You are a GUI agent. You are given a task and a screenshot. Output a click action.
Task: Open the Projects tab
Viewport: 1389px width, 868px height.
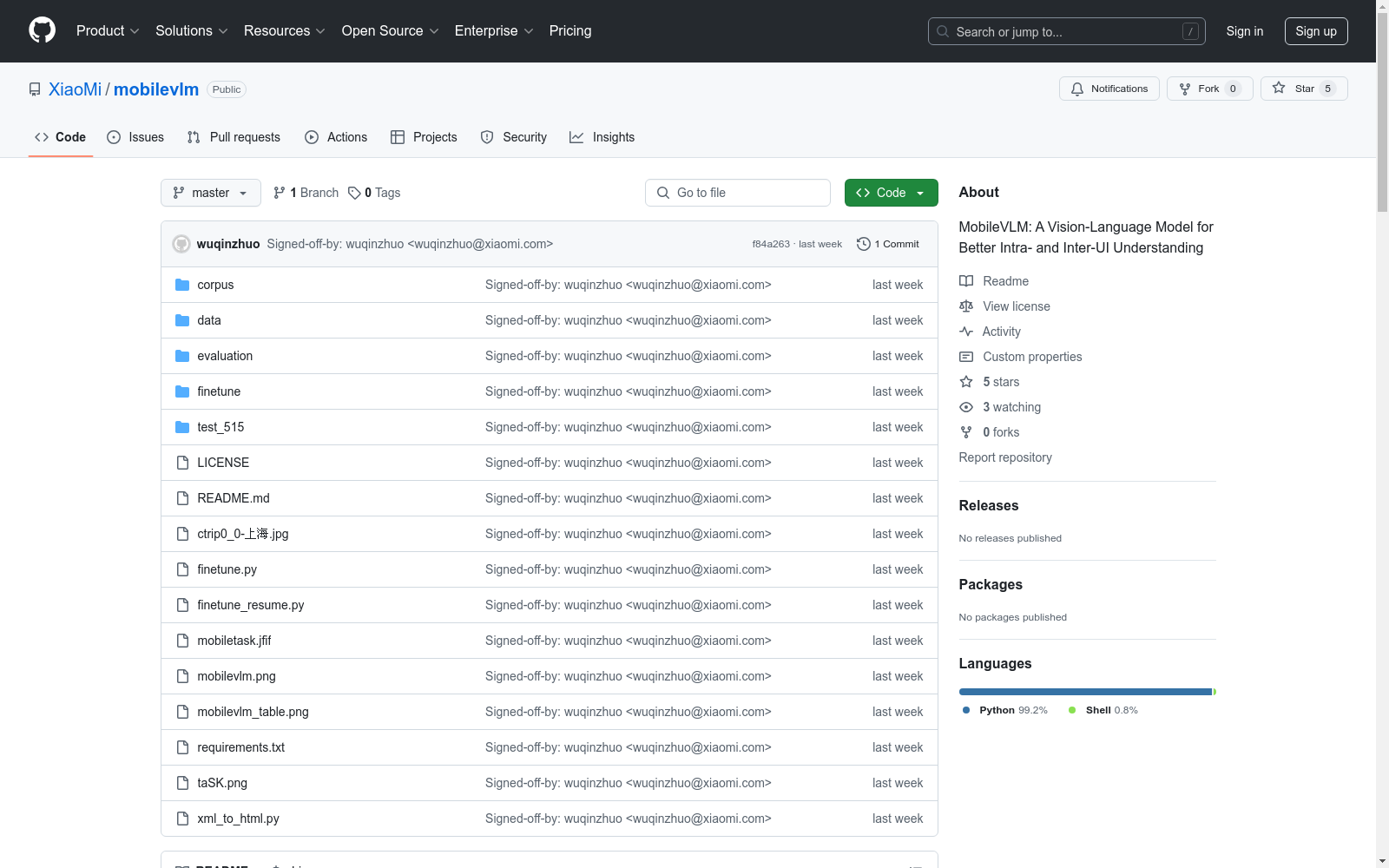point(424,137)
